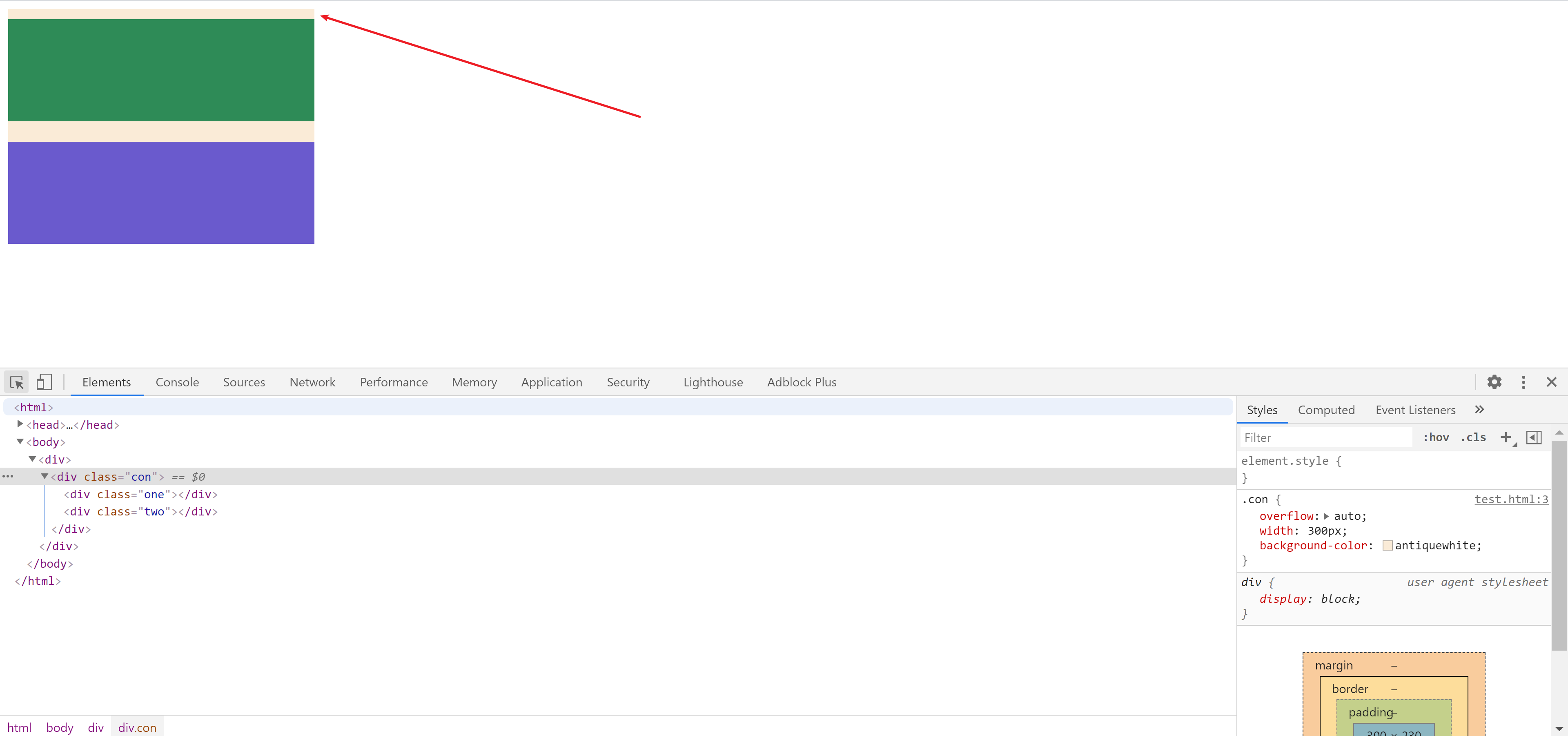Open the DevTools three-dot menu

[1523, 382]
